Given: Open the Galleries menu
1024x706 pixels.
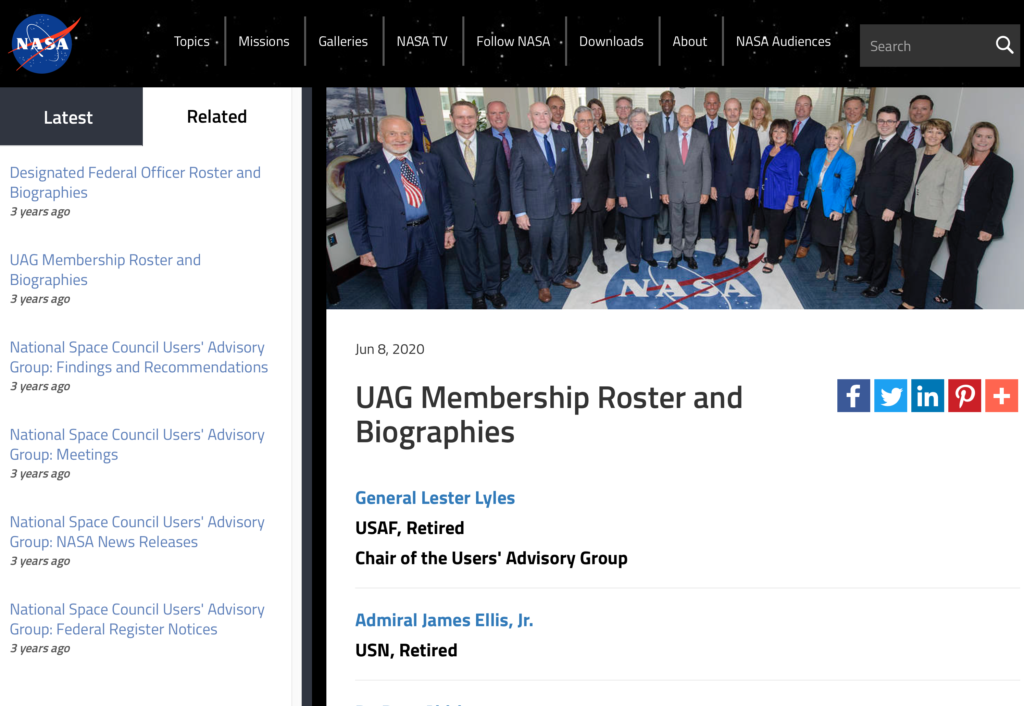Looking at the screenshot, I should coord(343,41).
